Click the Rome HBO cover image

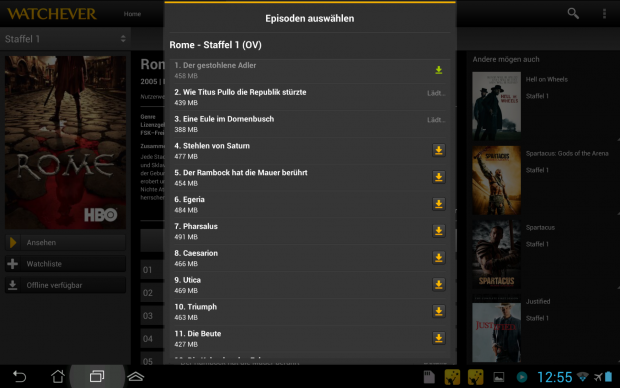(x=65, y=142)
